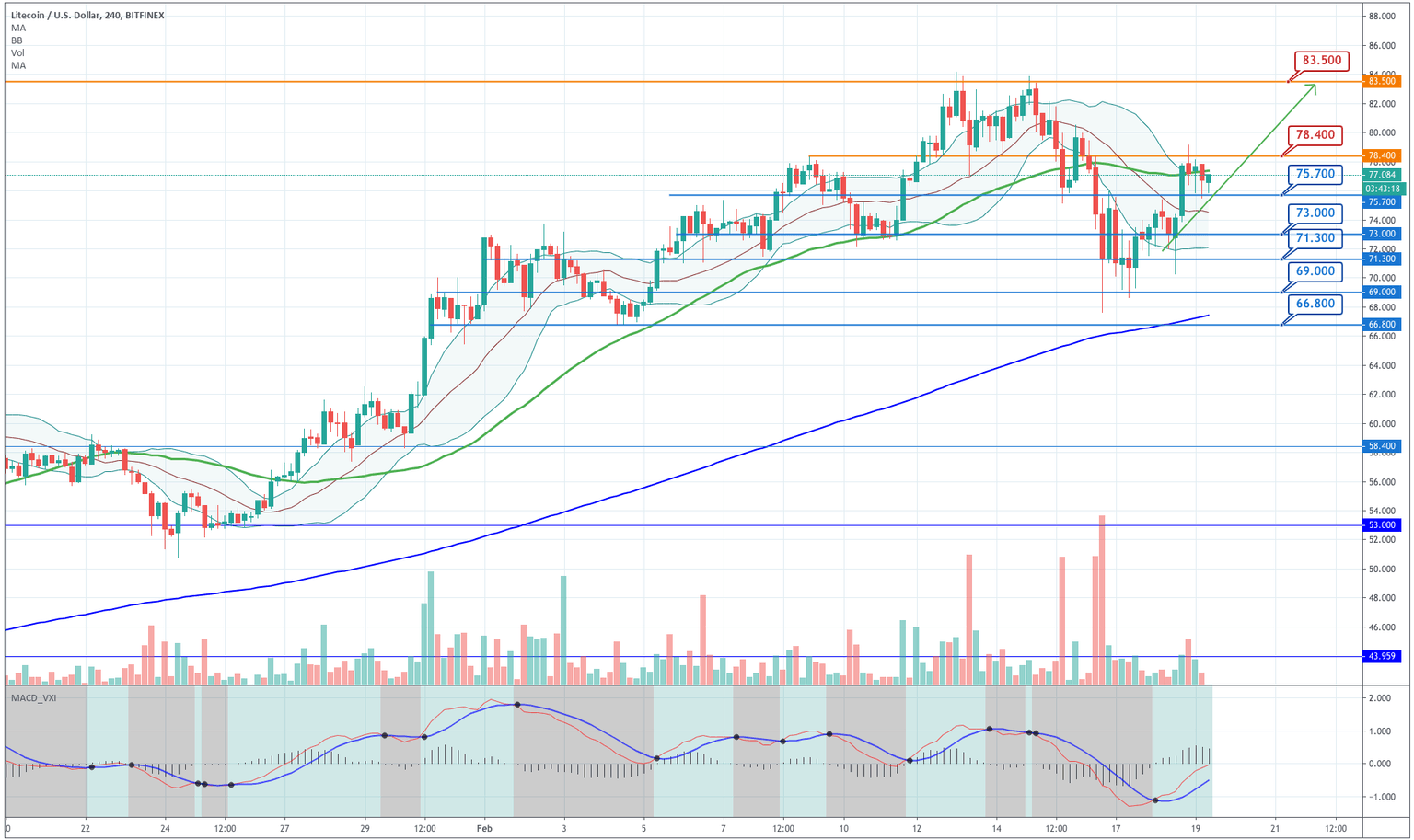Select the Vol volume indicator label
This screenshot has width=1414, height=840.
(18, 52)
